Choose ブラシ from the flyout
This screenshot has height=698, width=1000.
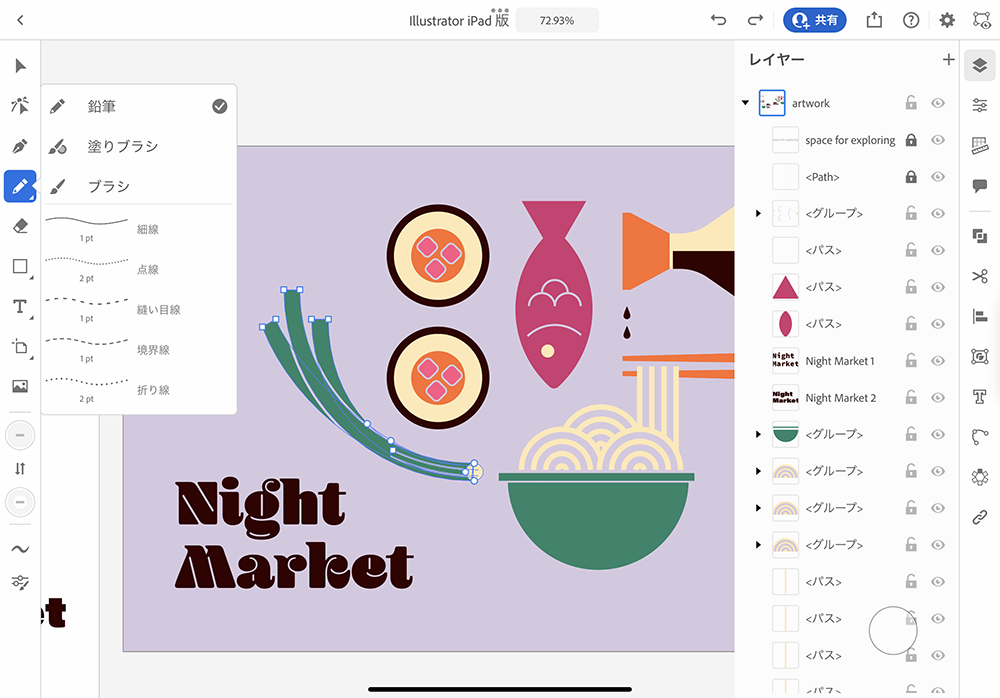[x=138, y=186]
